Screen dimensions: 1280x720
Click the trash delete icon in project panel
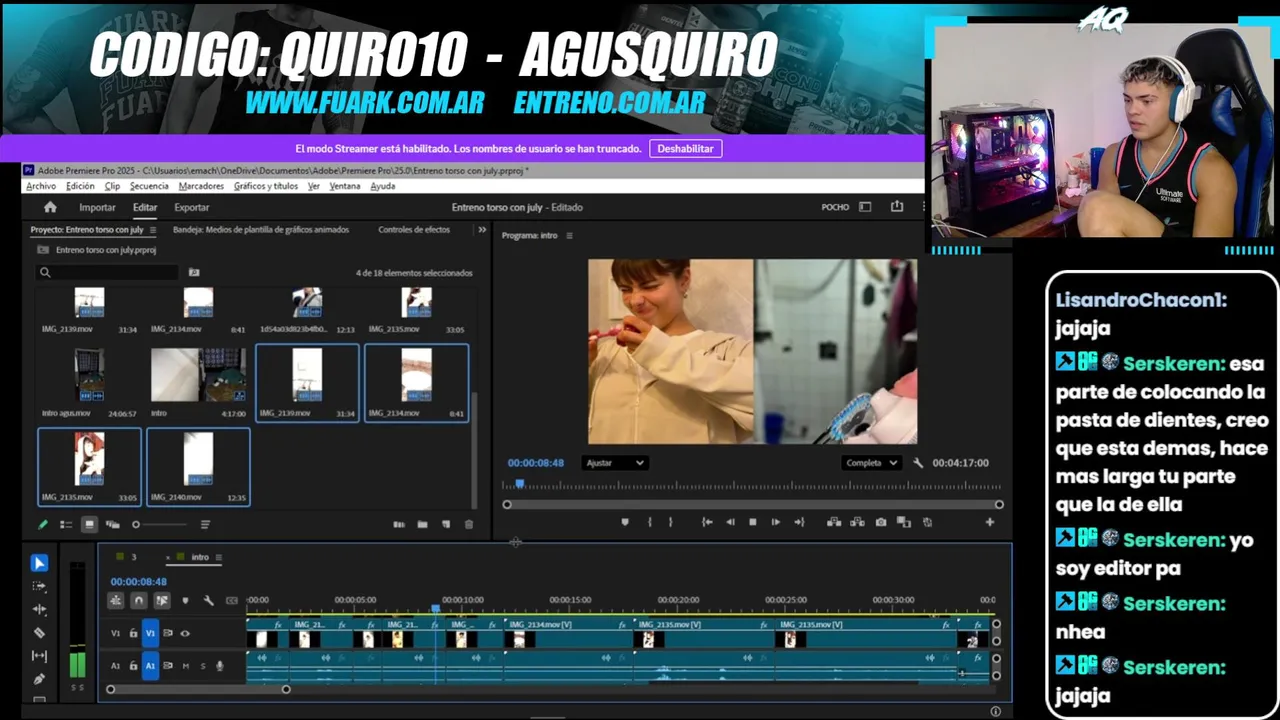(469, 524)
